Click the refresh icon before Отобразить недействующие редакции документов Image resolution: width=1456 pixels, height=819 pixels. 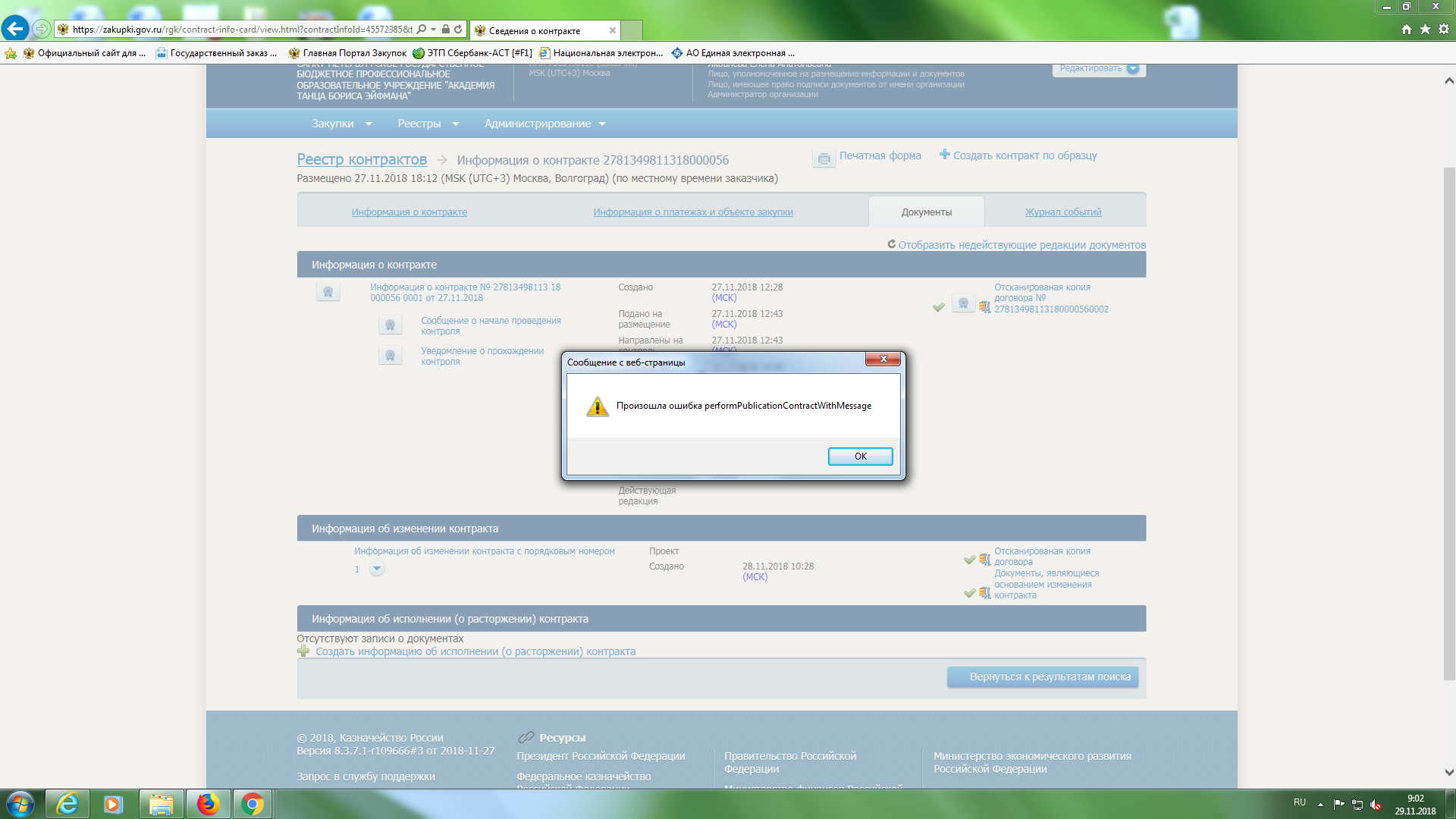[x=891, y=244]
